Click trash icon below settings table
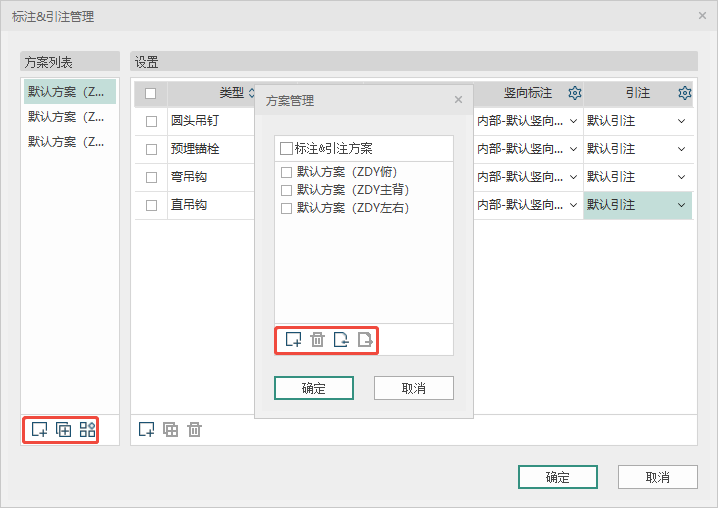 tap(194, 430)
